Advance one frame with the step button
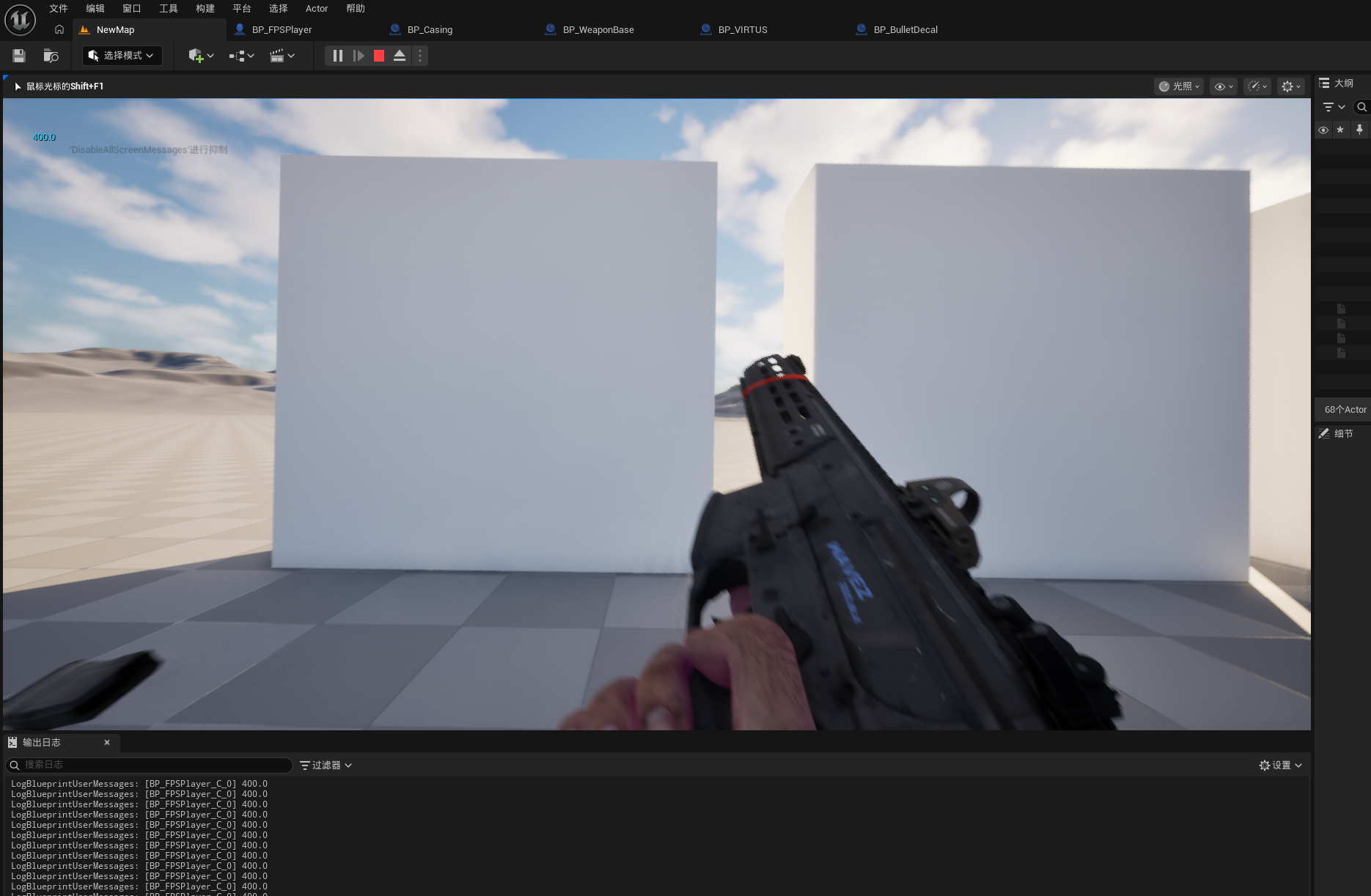This screenshot has width=1371, height=896. pyautogui.click(x=359, y=56)
